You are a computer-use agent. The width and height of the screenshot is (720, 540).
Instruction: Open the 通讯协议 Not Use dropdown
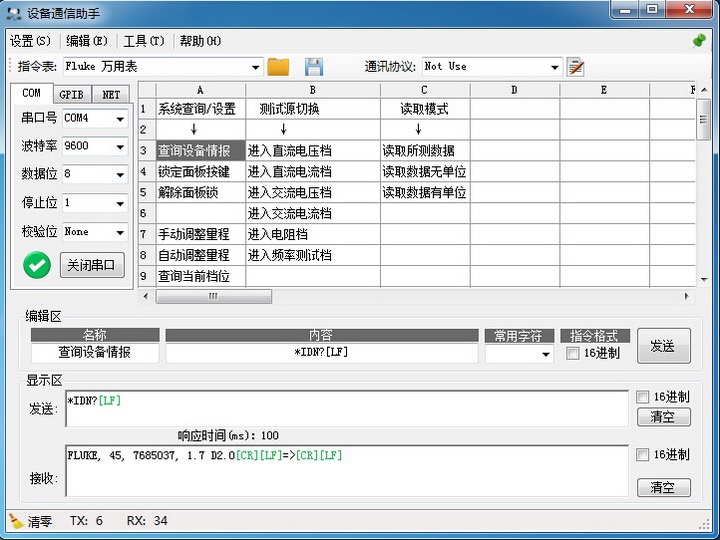tap(554, 68)
